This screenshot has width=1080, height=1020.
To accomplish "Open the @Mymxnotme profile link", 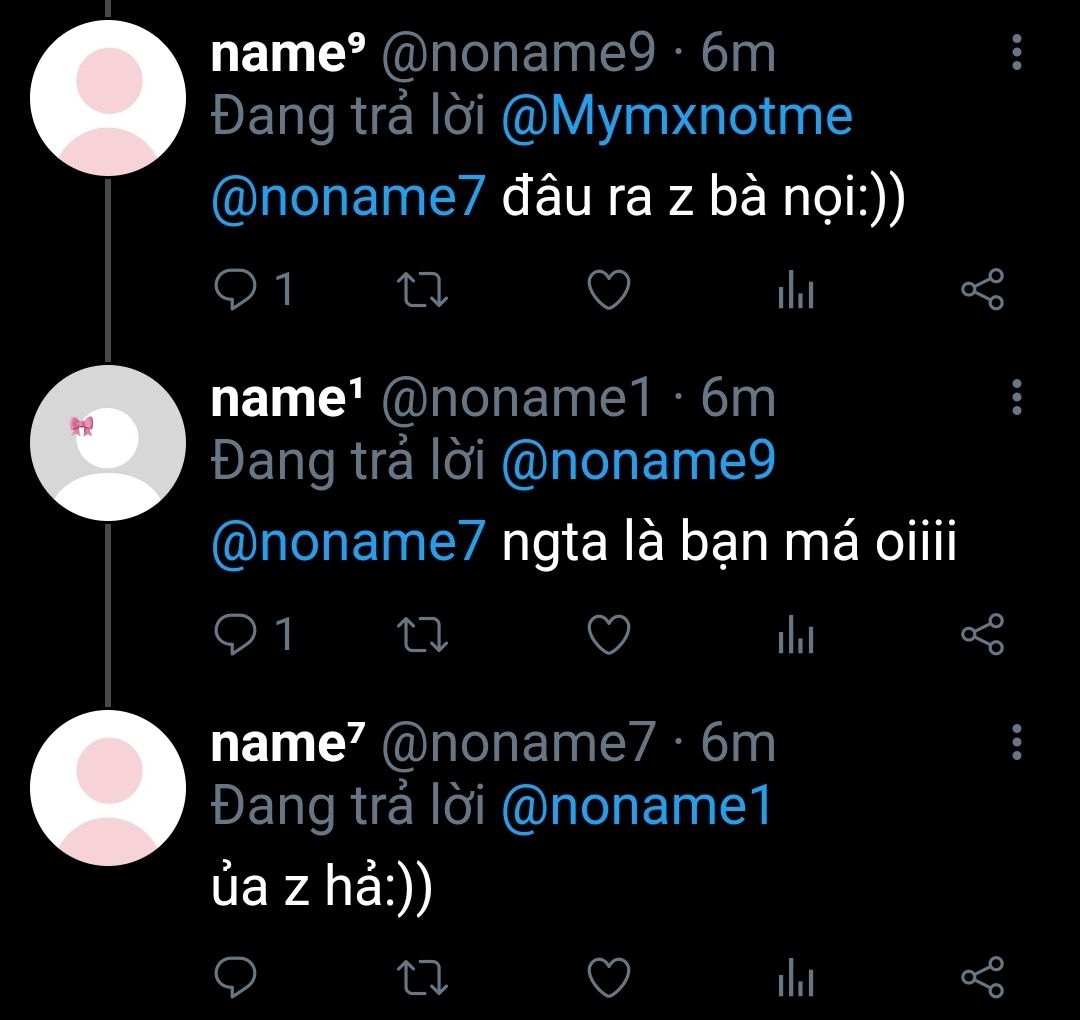I will click(676, 117).
